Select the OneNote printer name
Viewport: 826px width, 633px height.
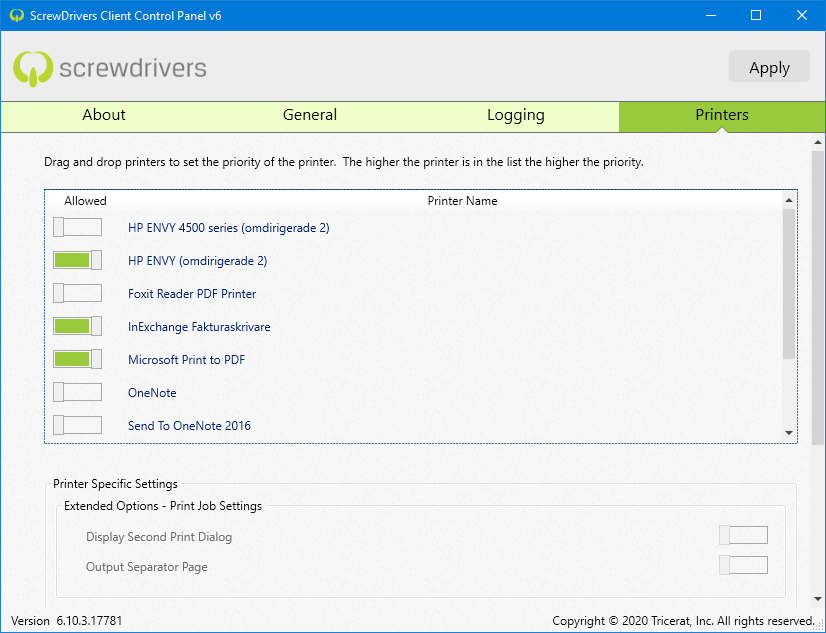pyautogui.click(x=152, y=393)
